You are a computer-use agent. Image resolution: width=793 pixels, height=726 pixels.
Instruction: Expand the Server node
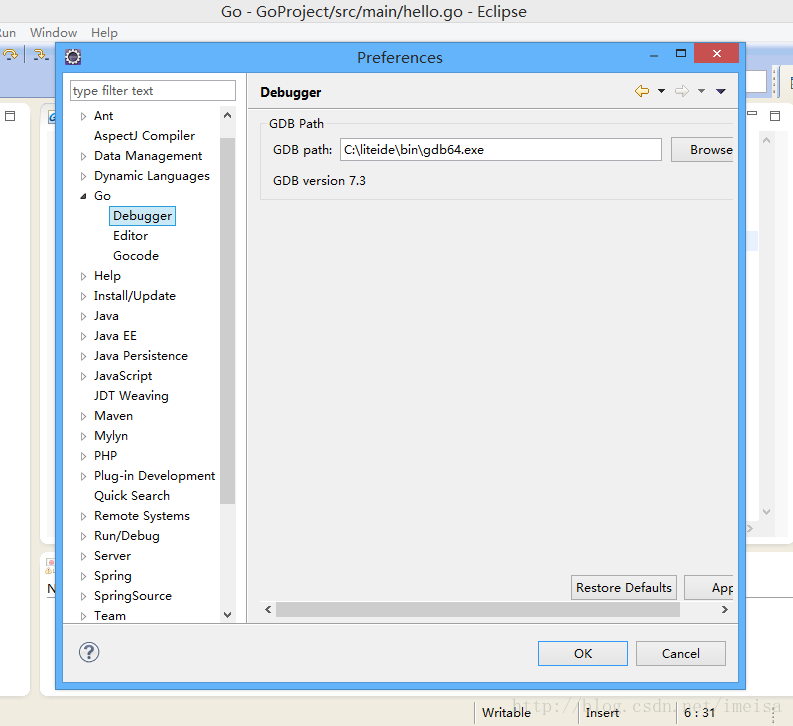83,556
